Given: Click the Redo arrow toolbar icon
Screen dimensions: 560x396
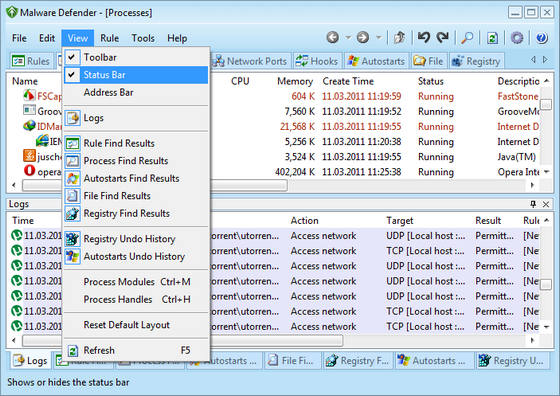Looking at the screenshot, I should 443,37.
